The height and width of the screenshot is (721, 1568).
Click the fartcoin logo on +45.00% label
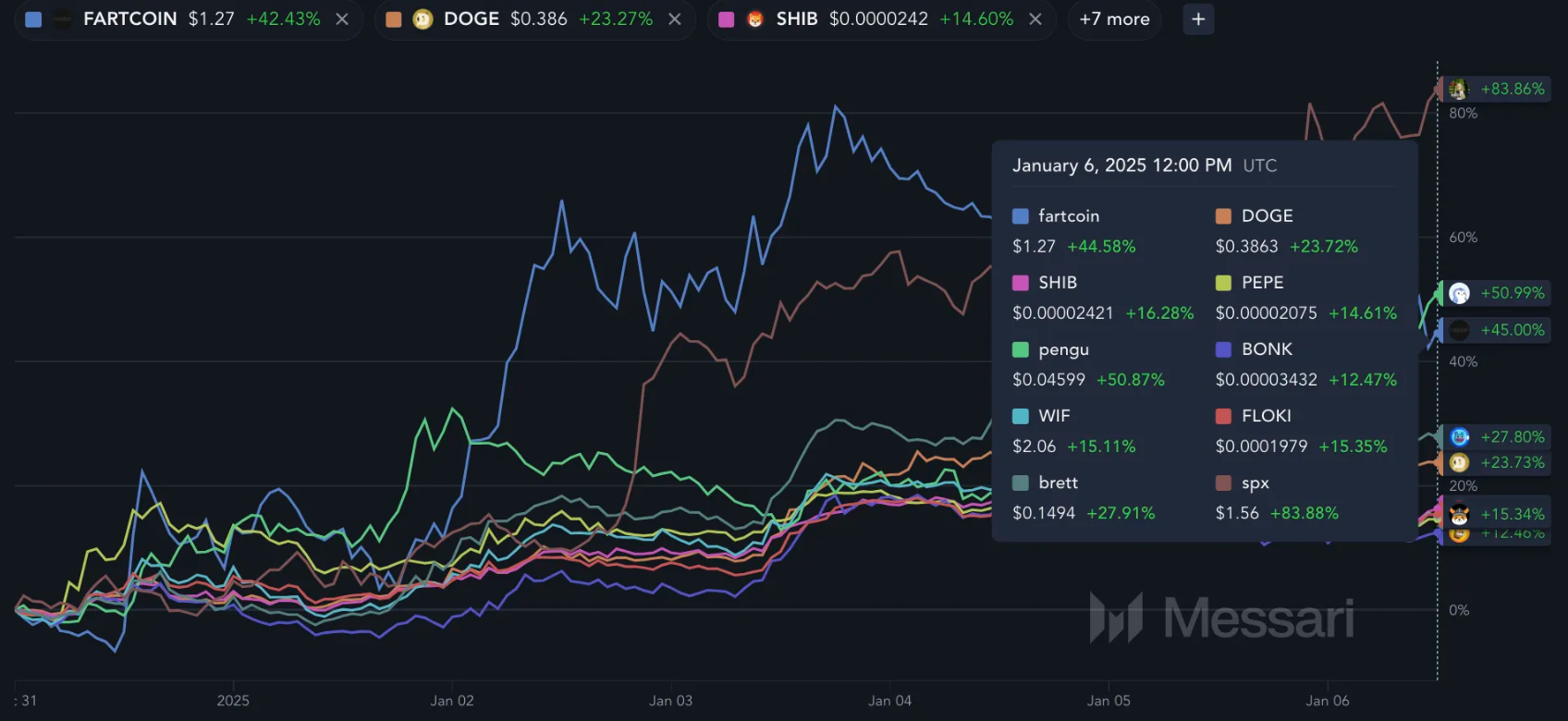1459,330
